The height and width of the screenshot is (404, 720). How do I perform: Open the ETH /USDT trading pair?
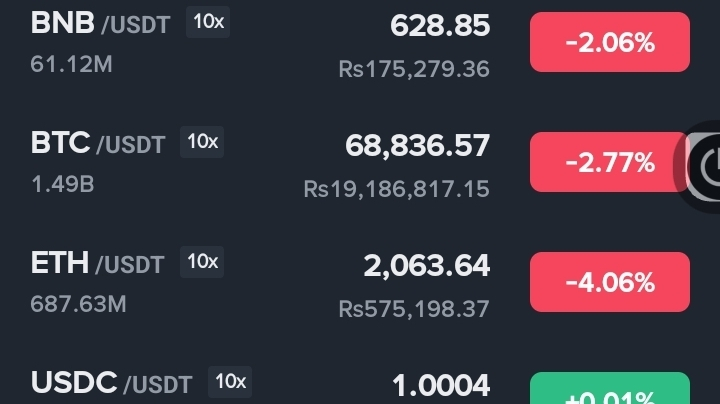click(x=97, y=263)
